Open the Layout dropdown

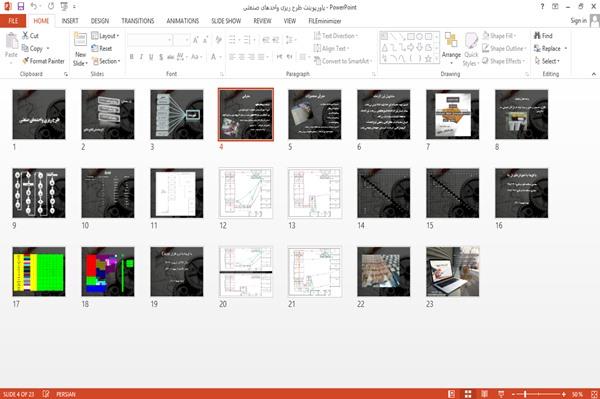click(x=105, y=36)
